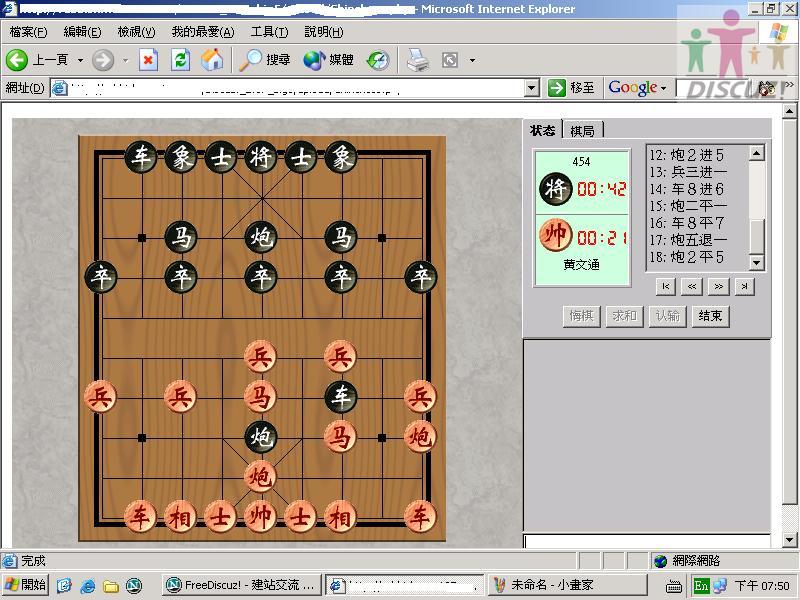Expand the address bar history dropdown
This screenshot has height=600, width=800.
pos(532,88)
